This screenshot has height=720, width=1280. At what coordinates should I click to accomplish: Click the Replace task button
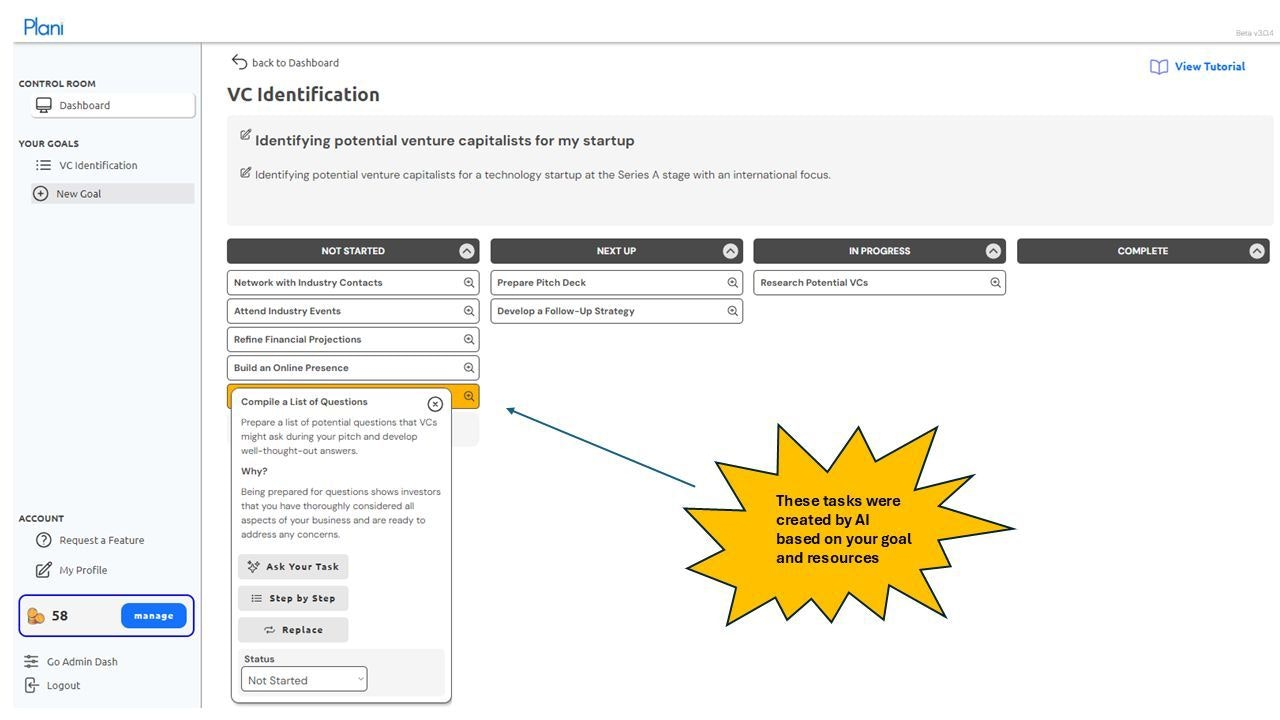[293, 630]
